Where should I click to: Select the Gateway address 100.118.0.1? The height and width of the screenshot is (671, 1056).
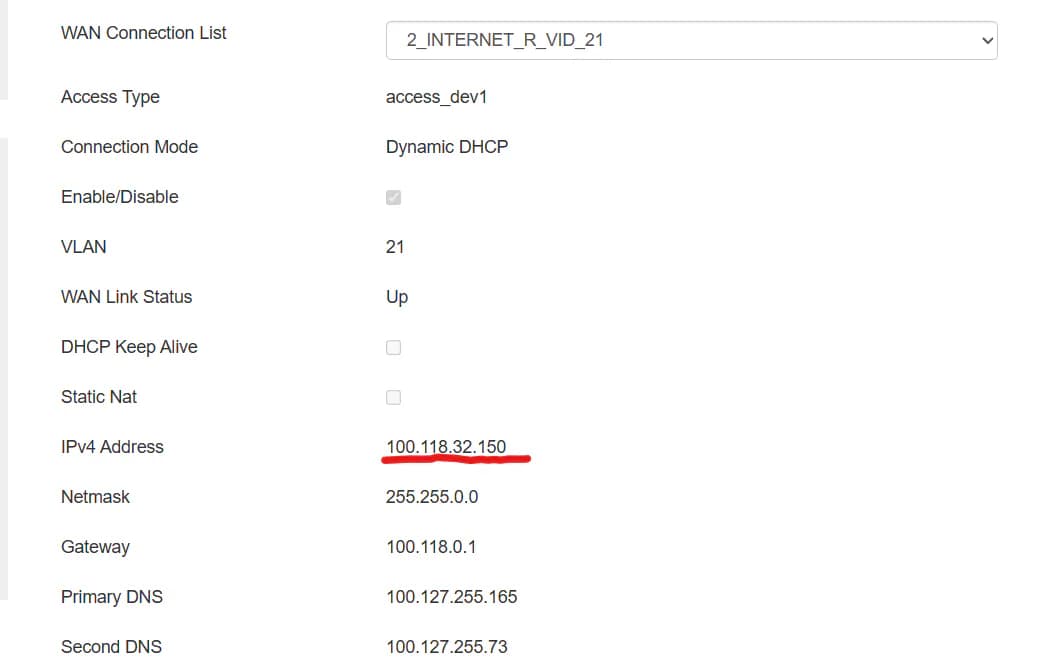coord(431,547)
